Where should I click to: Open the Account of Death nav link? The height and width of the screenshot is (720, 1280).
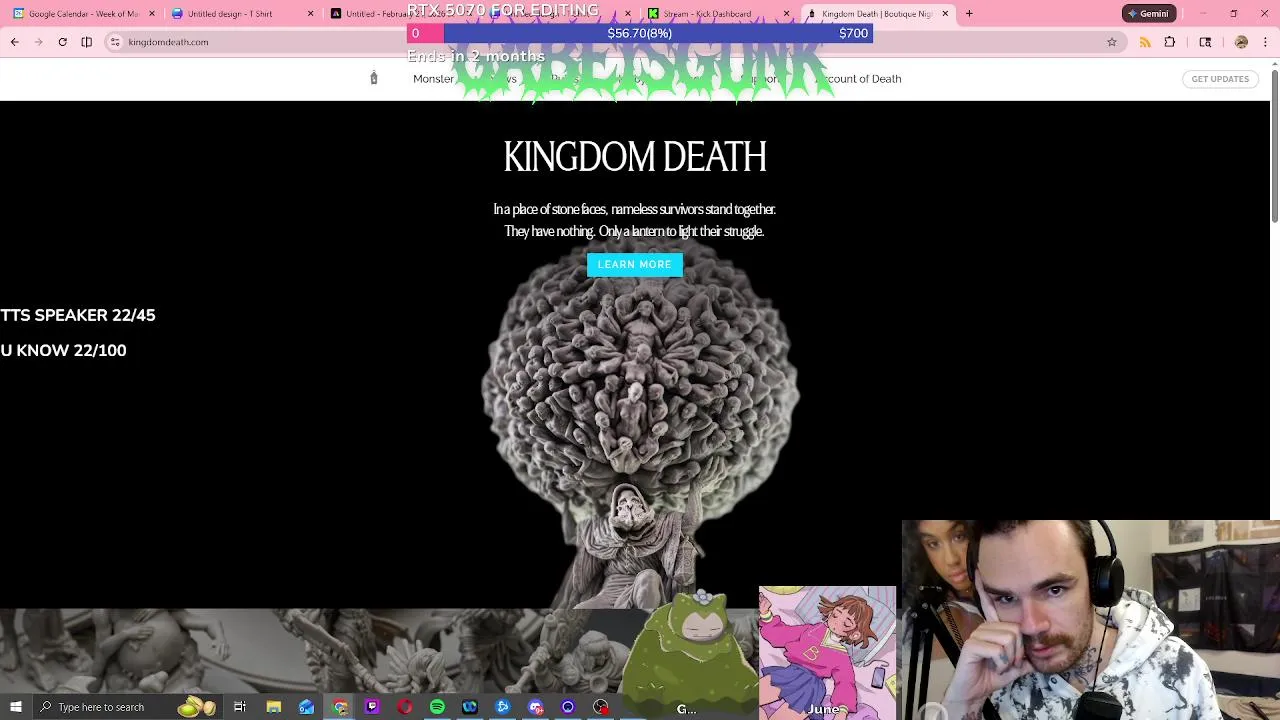click(860, 79)
